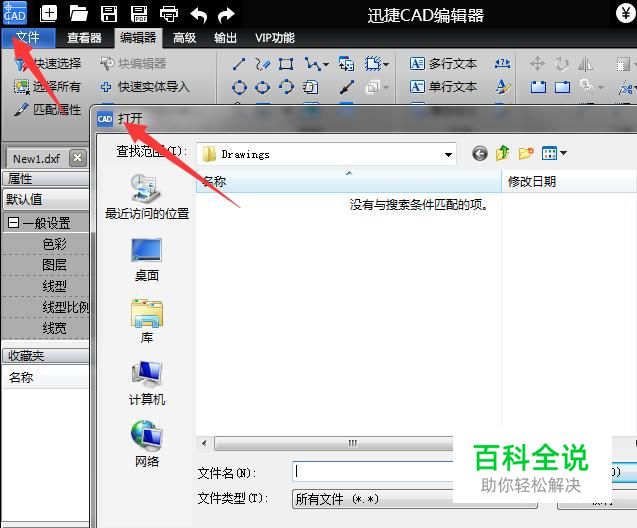Click the Save as PDF icon
637x528 pixels.
pos(139,14)
